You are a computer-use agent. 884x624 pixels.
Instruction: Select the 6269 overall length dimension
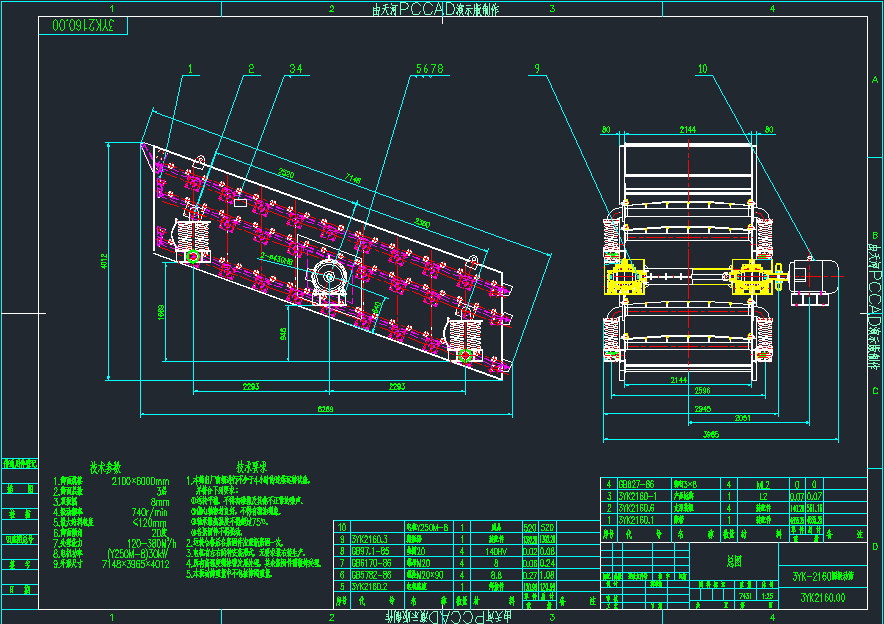pyautogui.click(x=326, y=409)
